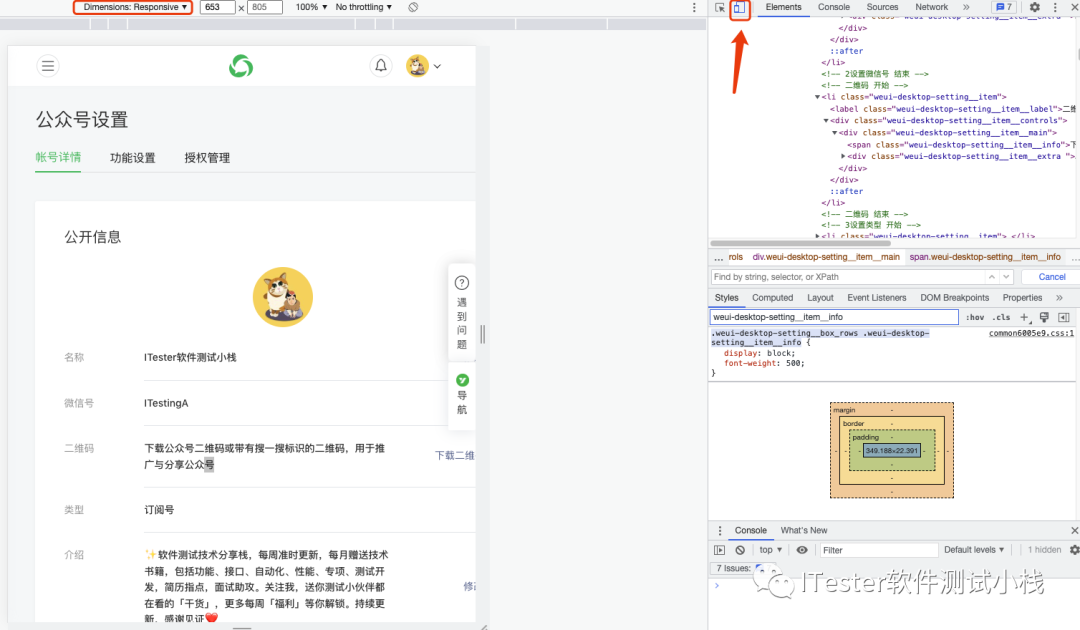Open the Default levels dropdown
1080x630 pixels.
(974, 550)
